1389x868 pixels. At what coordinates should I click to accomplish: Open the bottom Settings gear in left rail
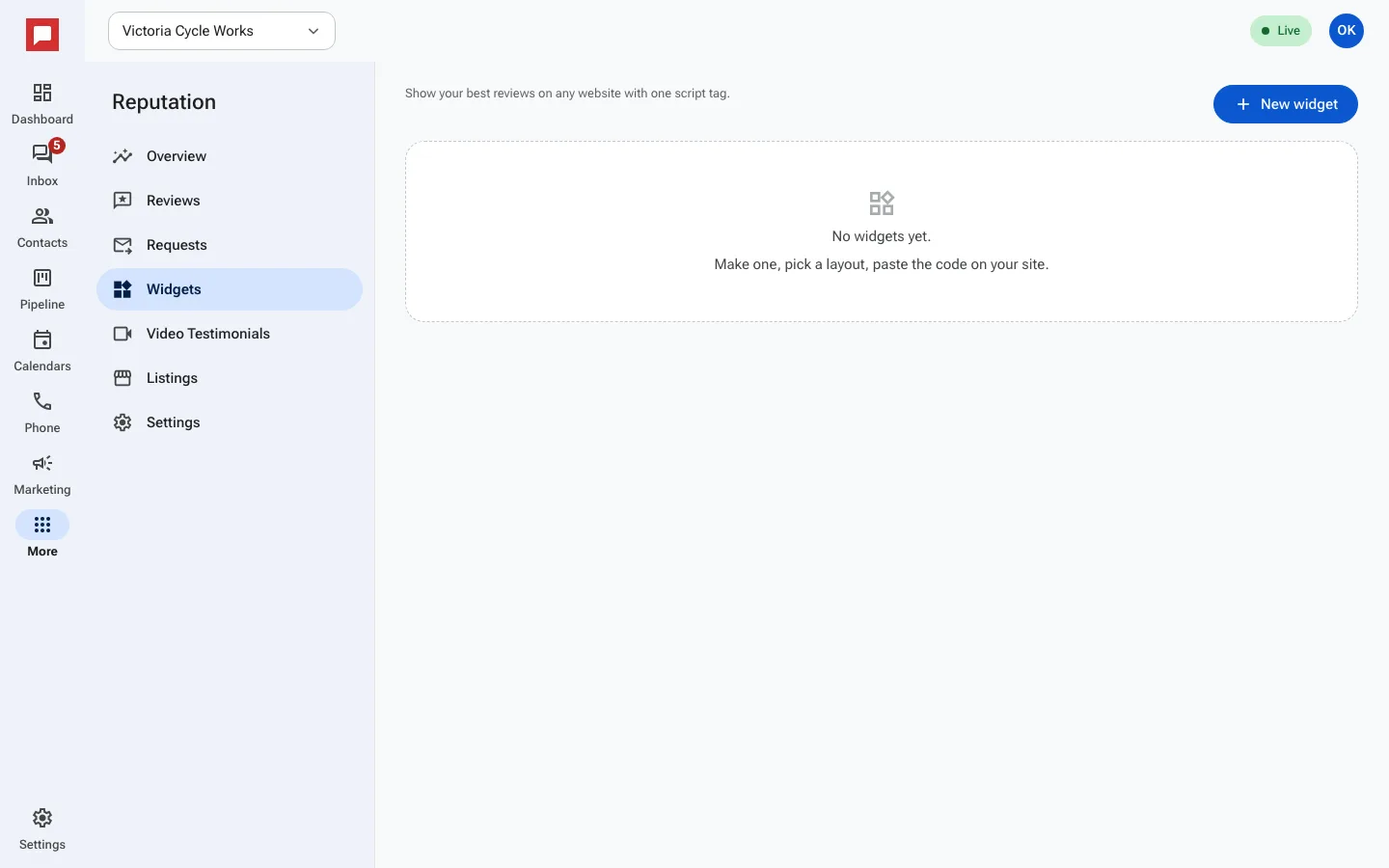pos(42,829)
